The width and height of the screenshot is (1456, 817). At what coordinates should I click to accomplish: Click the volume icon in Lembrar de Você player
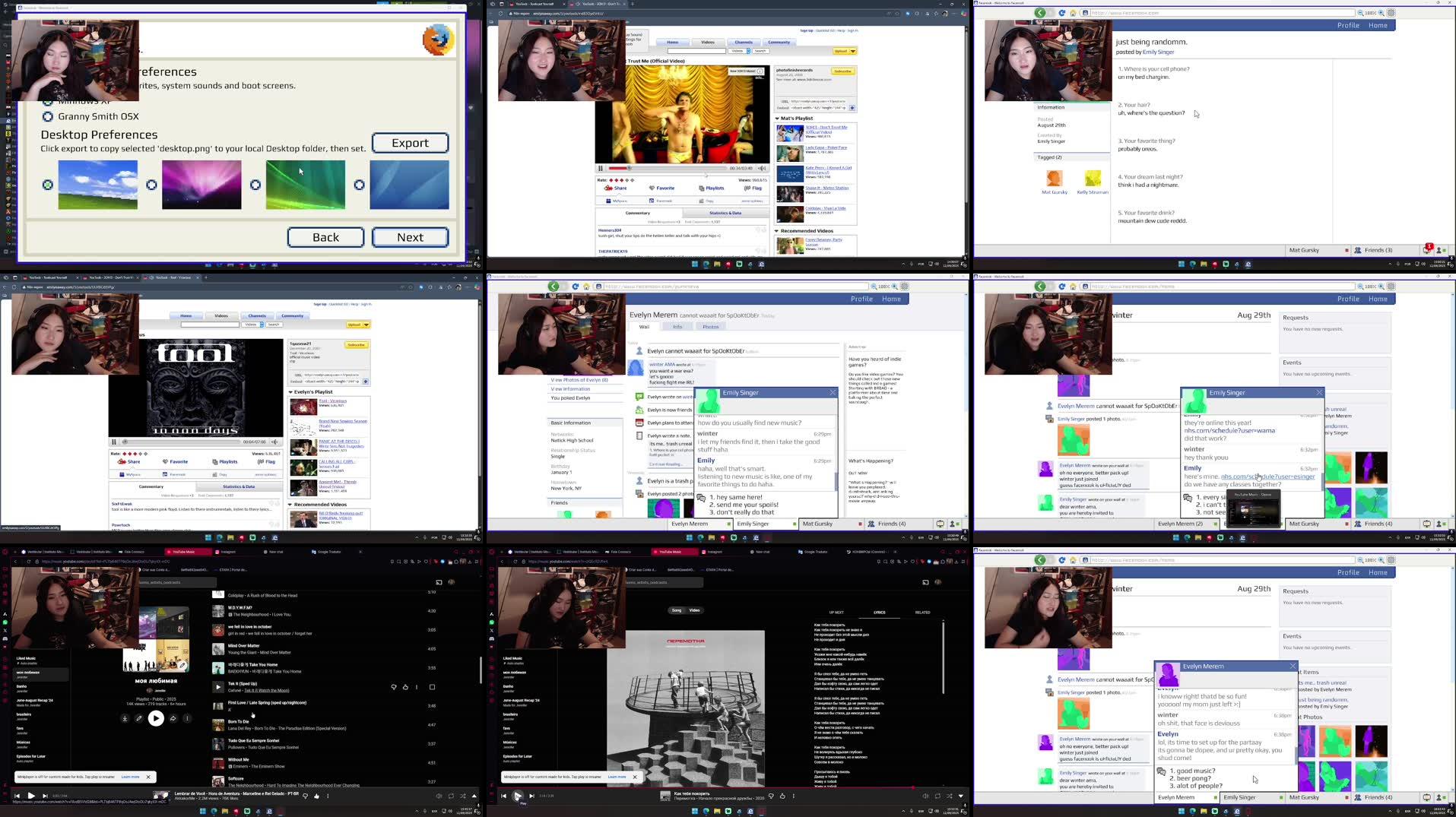click(x=439, y=796)
